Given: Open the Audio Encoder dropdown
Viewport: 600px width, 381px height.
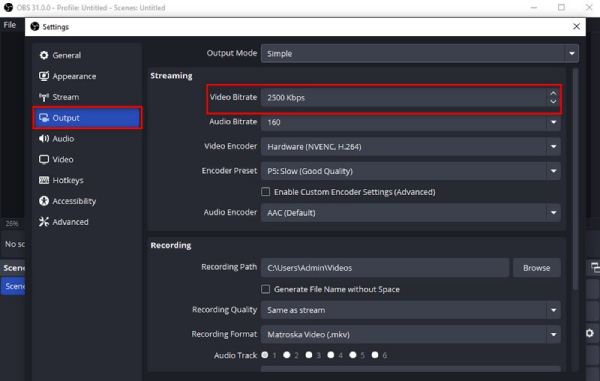Looking at the screenshot, I should tap(411, 213).
